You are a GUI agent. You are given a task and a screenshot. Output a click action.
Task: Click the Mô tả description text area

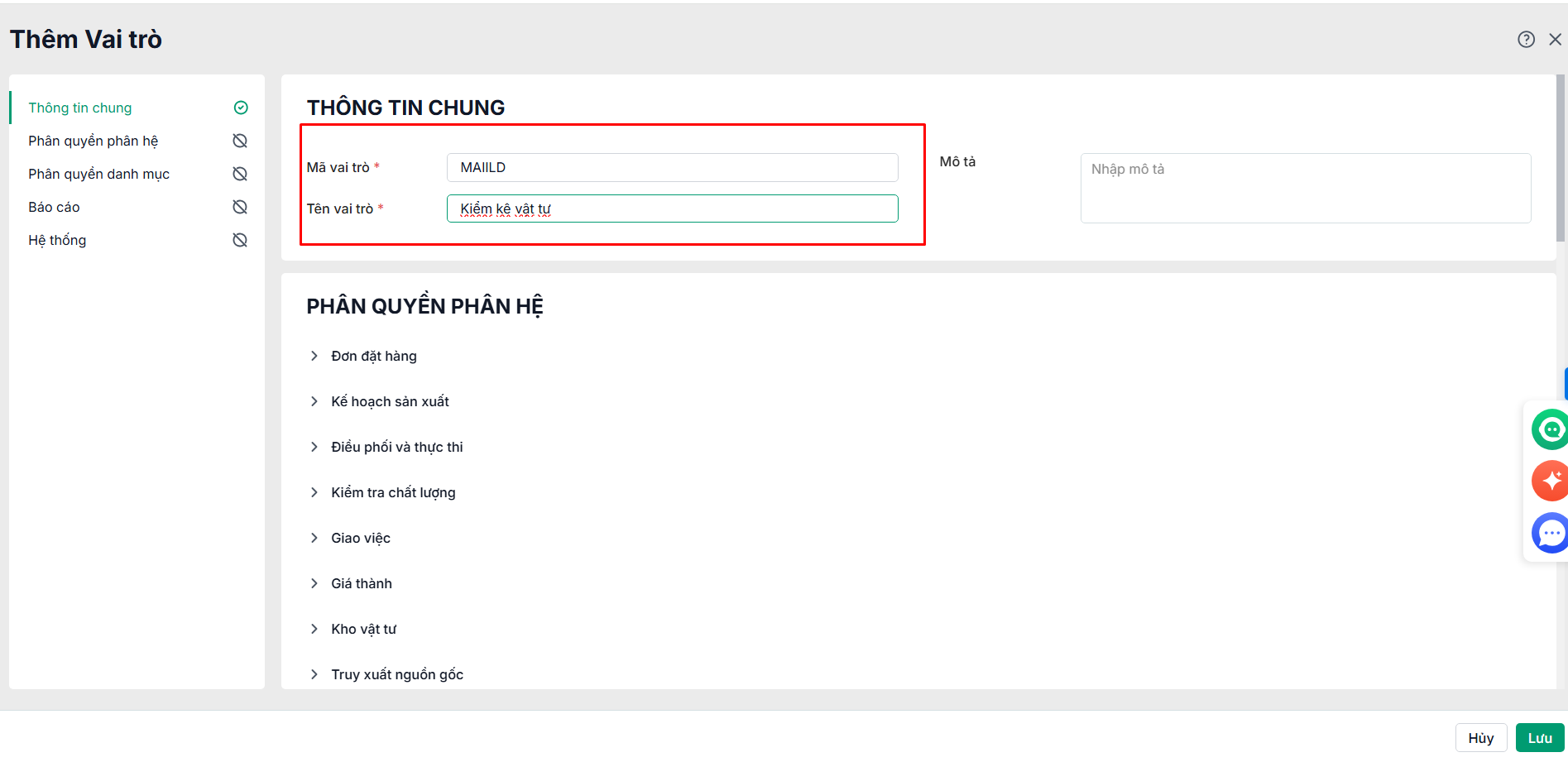(1305, 188)
